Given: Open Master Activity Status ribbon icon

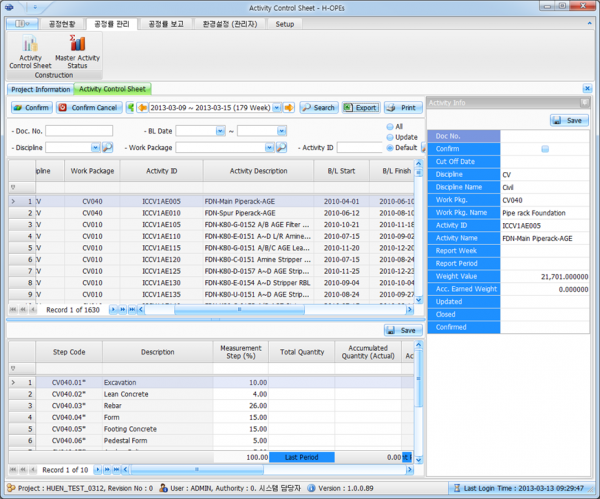Looking at the screenshot, I should tap(77, 52).
